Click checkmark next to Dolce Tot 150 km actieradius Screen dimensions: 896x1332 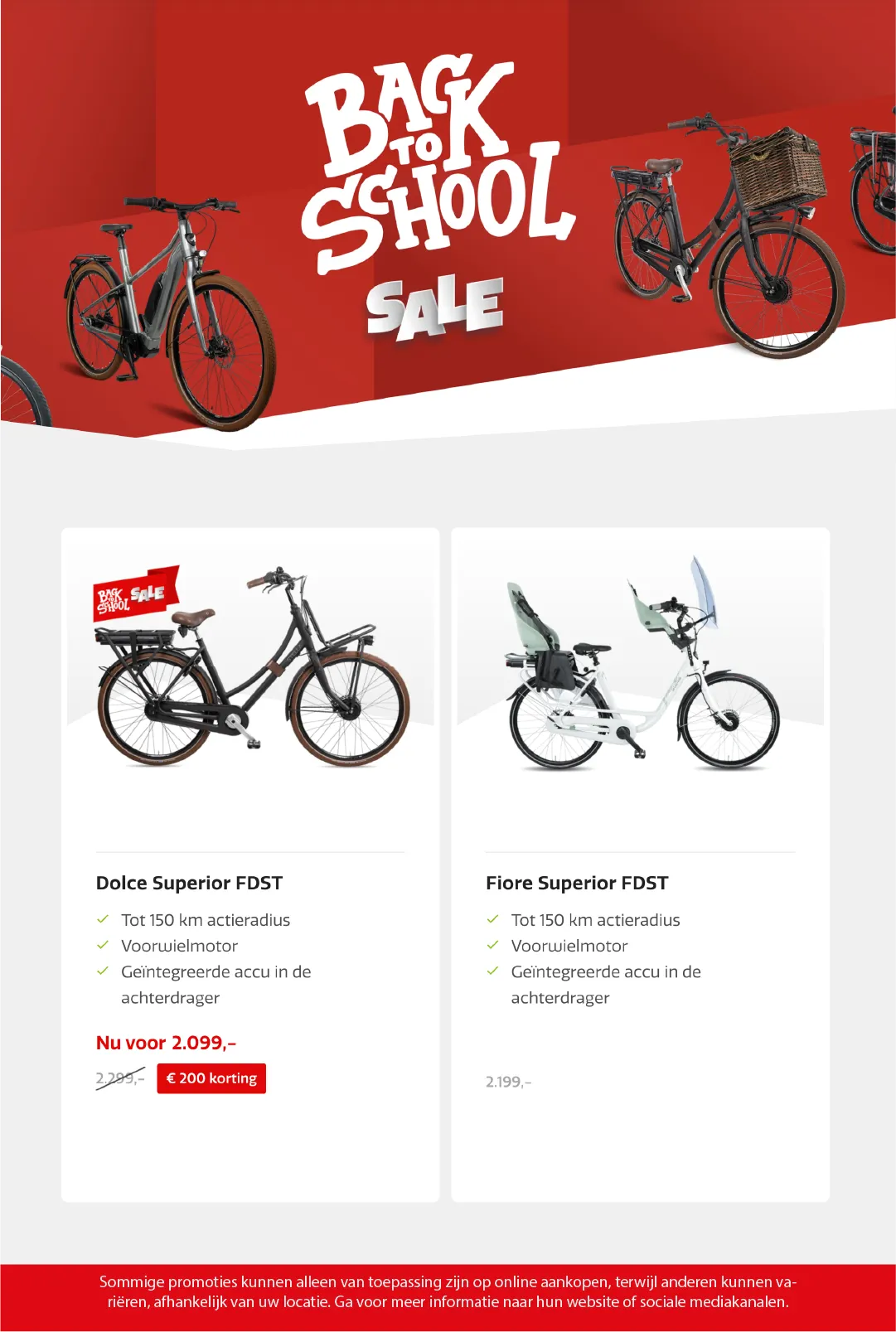[103, 919]
